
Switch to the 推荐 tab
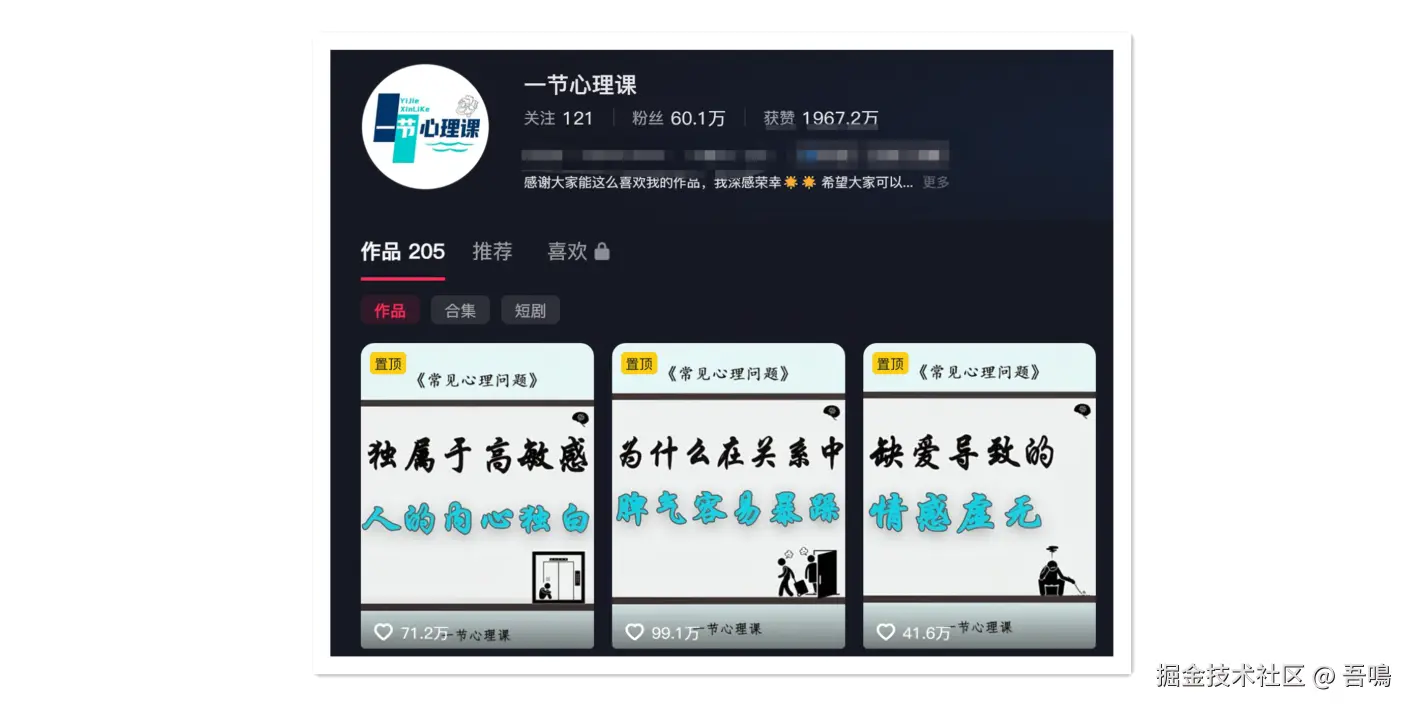click(x=492, y=252)
